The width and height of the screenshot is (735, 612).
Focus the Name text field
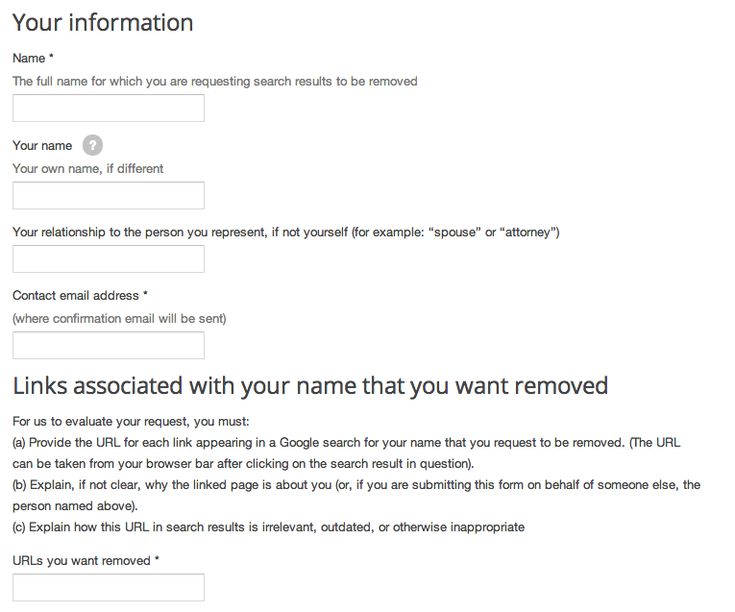tap(108, 108)
